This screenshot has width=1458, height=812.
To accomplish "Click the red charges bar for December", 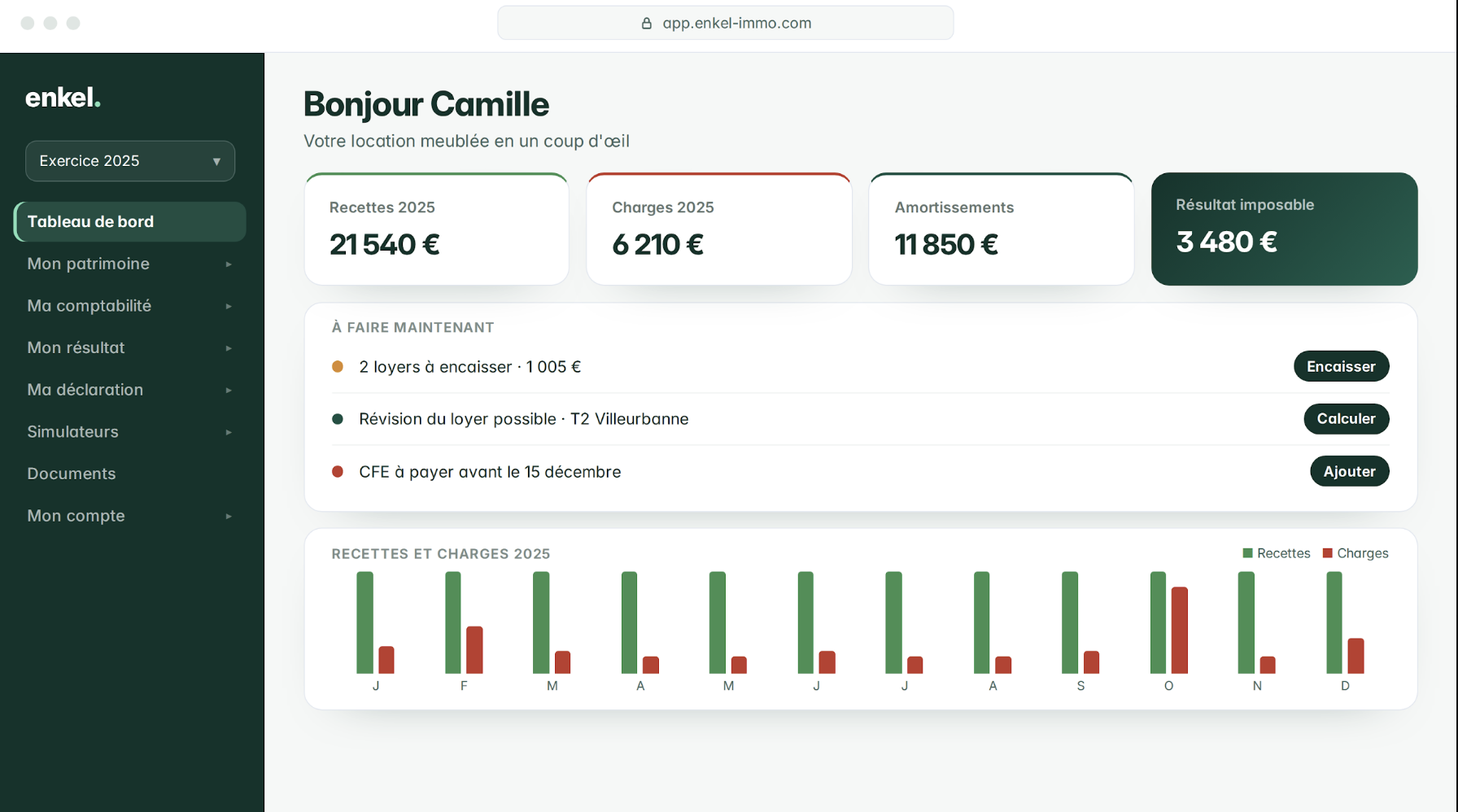I will 1355,656.
